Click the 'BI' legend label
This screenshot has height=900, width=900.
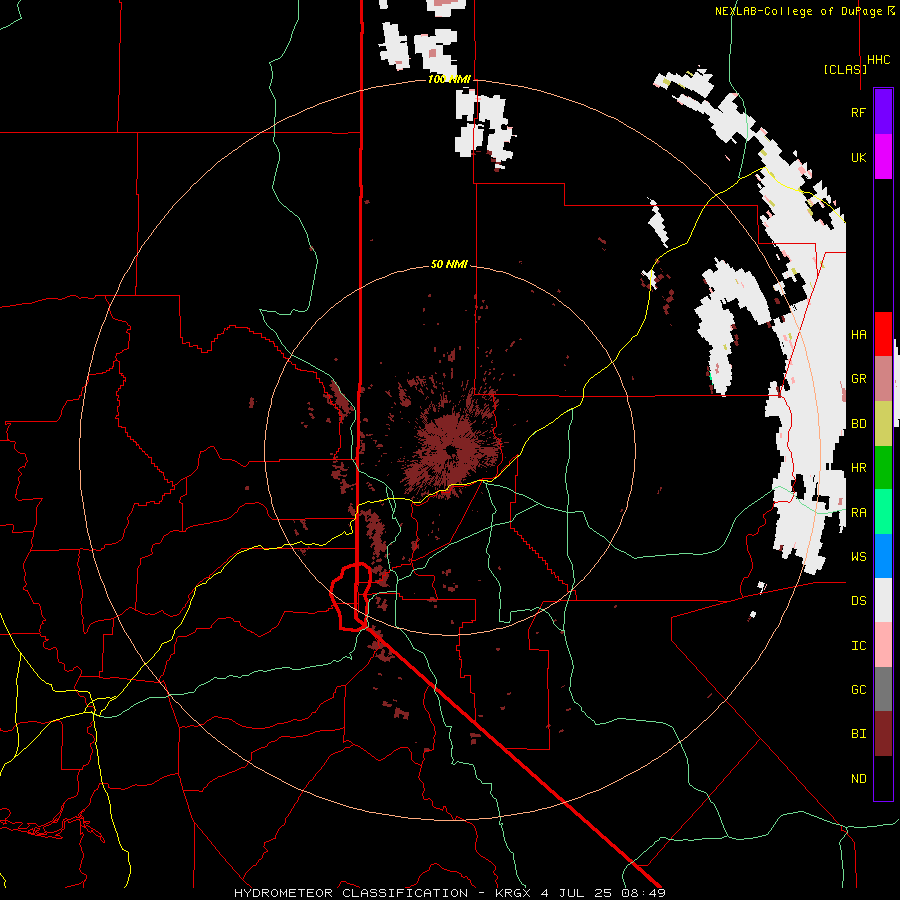[x=858, y=734]
